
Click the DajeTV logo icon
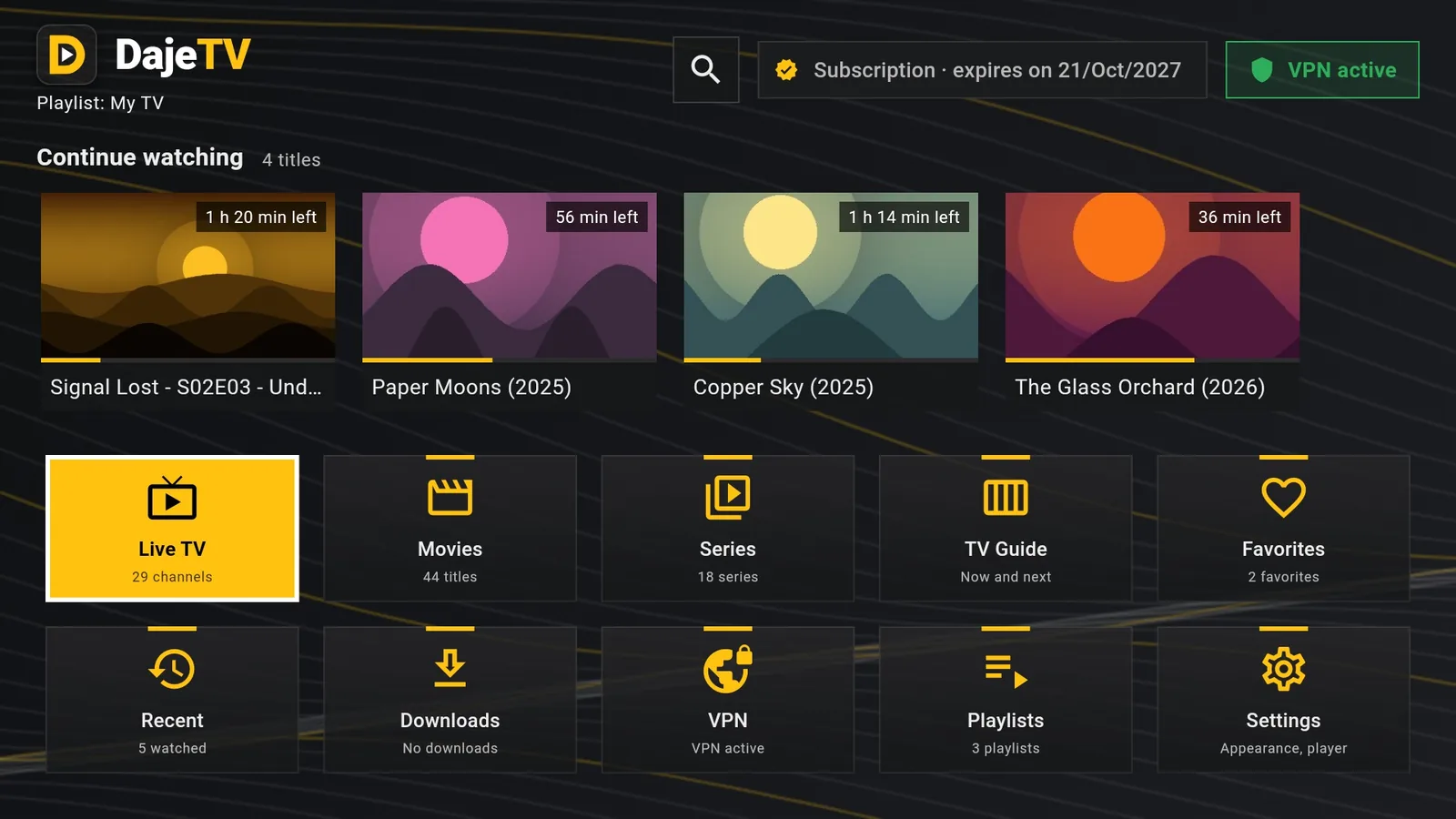click(66, 55)
